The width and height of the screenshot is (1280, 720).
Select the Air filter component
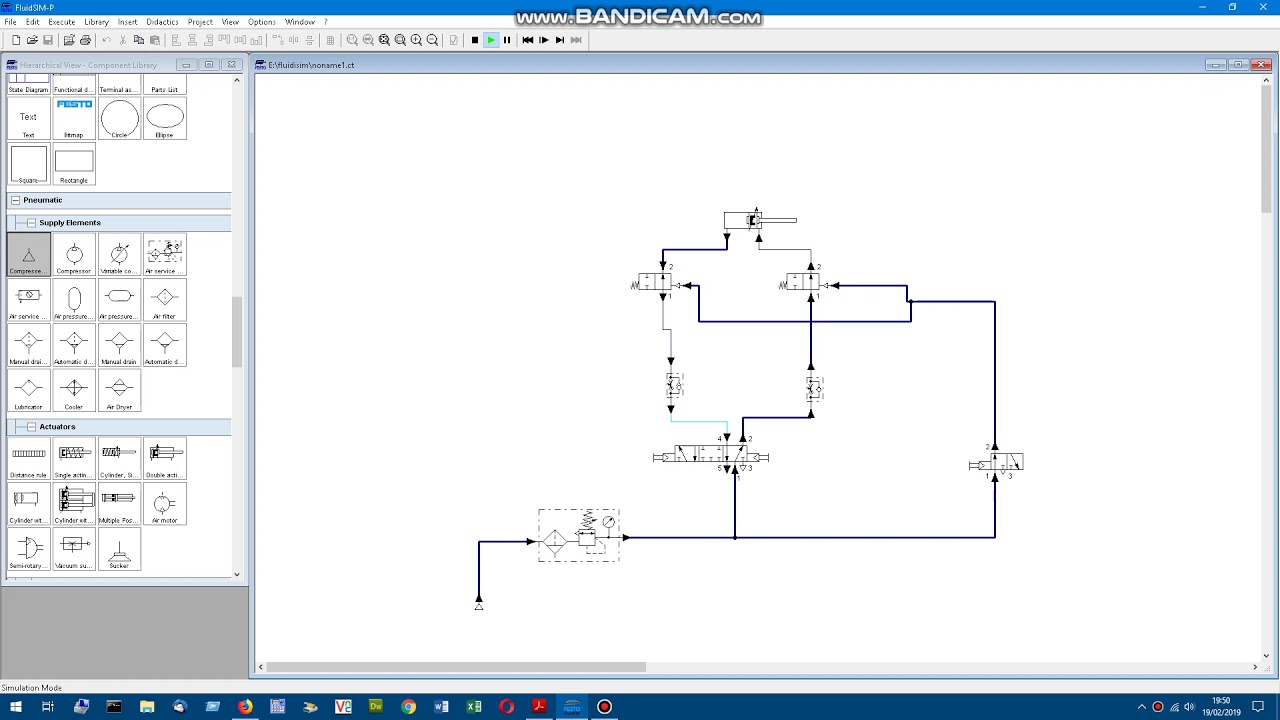click(165, 301)
